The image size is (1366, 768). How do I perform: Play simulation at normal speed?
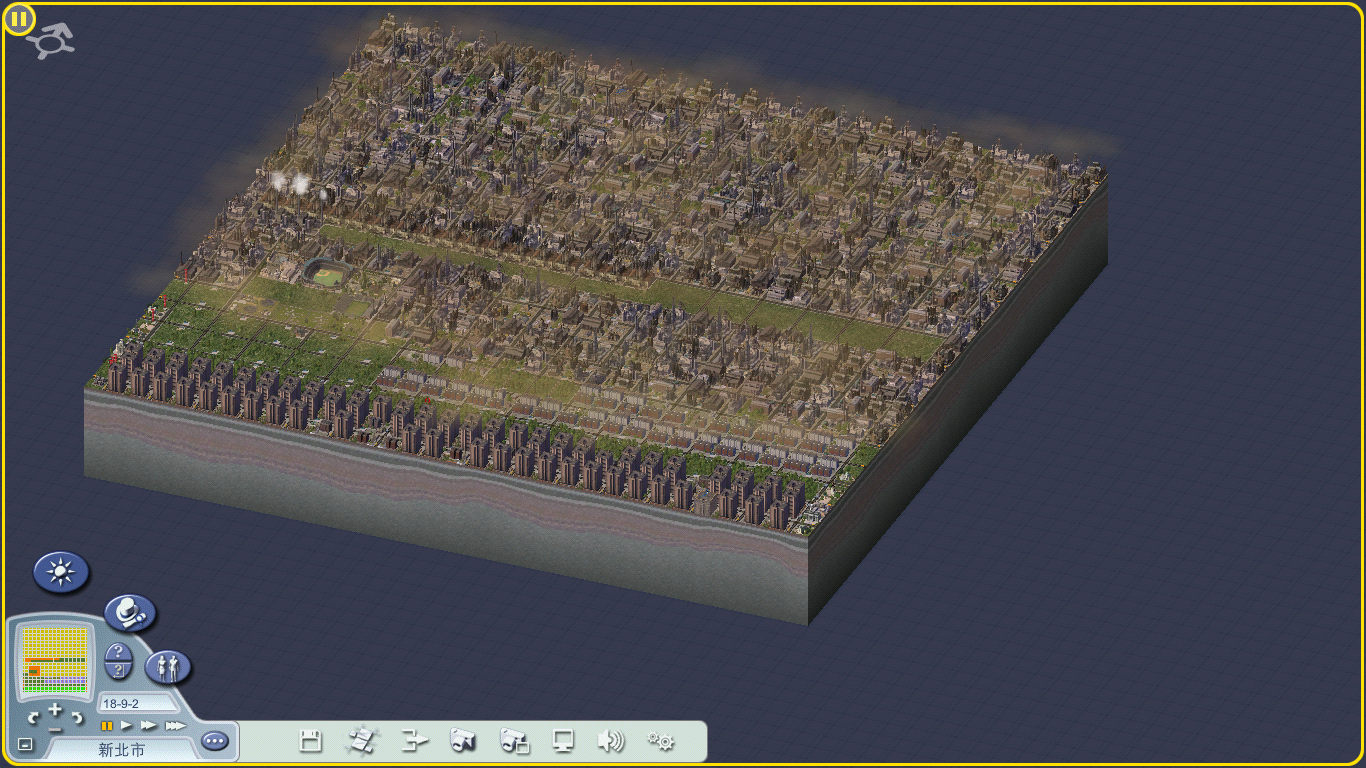(x=127, y=725)
